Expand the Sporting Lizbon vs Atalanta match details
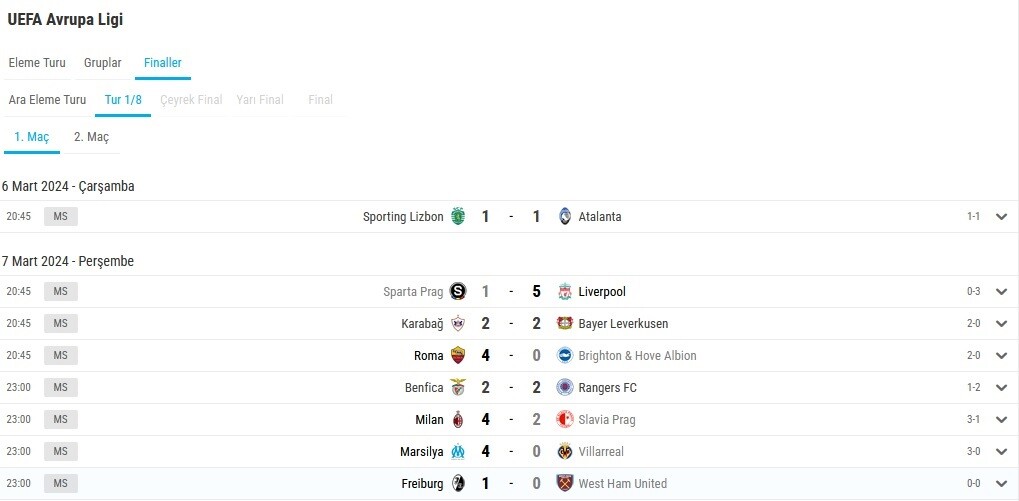 tap(1001, 216)
